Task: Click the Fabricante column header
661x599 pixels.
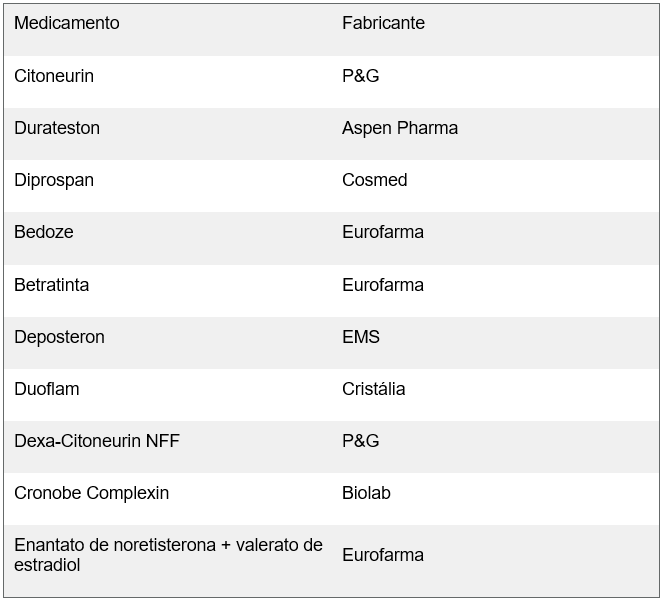Action: point(383,23)
